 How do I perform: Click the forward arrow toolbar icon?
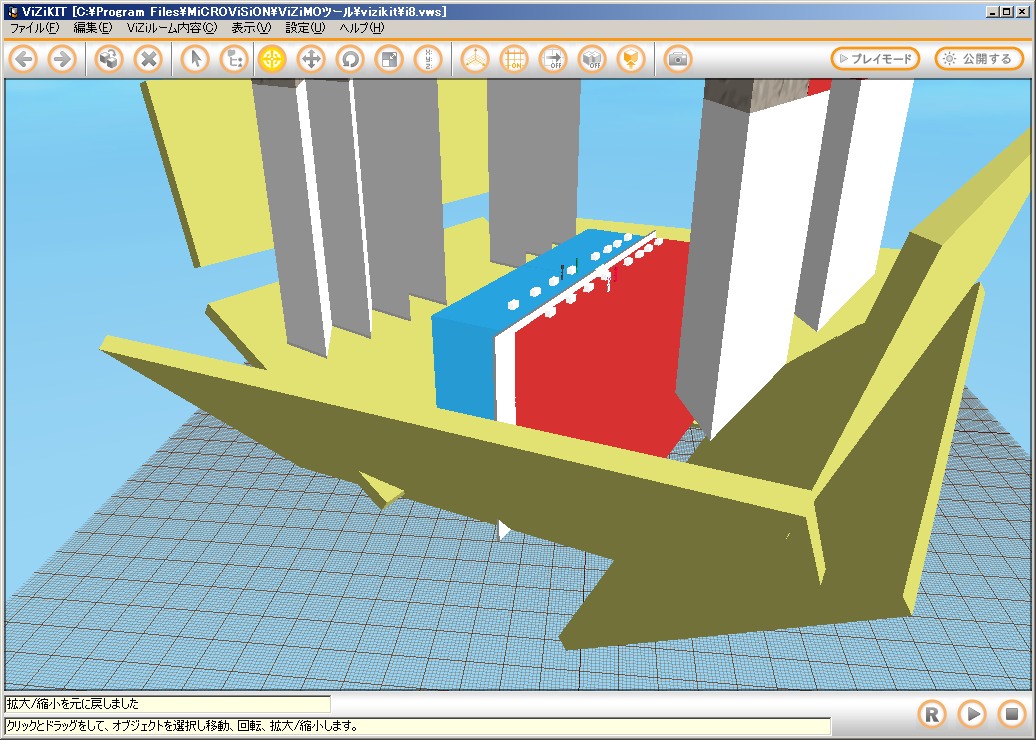[62, 59]
